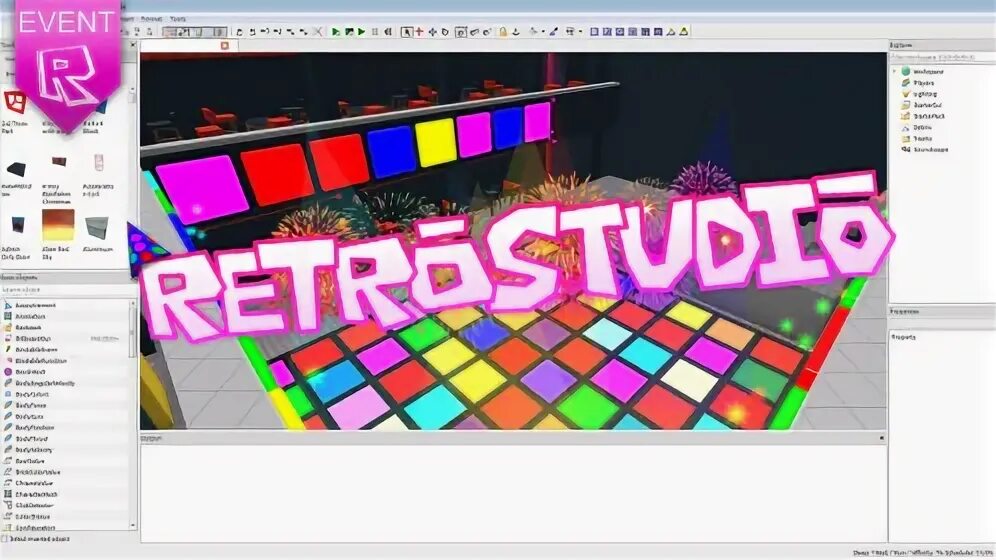The image size is (996, 560).
Task: Insert Animation from the object list
Action: tap(30, 316)
